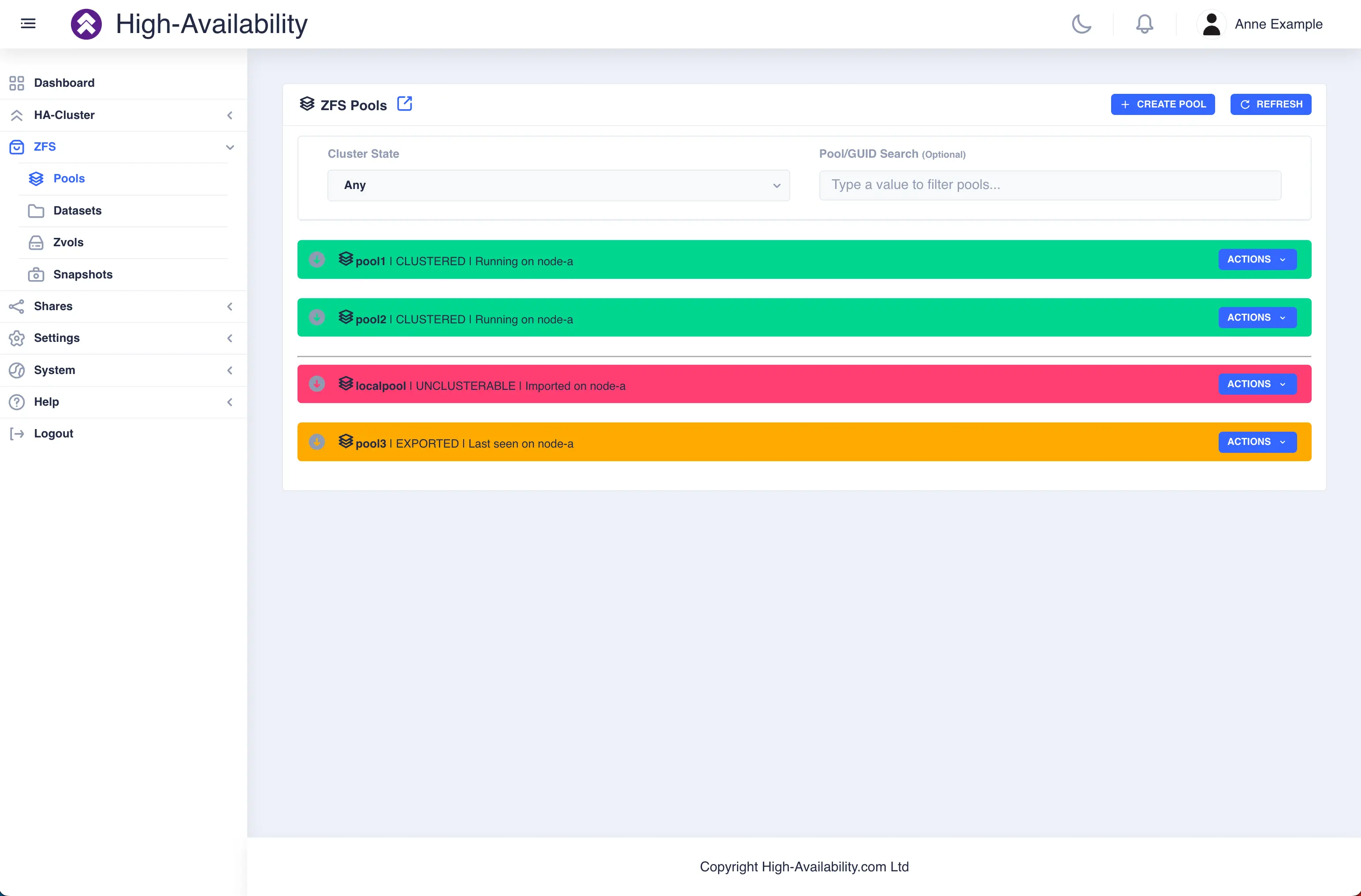This screenshot has height=896, width=1361.
Task: Click Dashboard grid icon in sidebar
Action: point(17,83)
